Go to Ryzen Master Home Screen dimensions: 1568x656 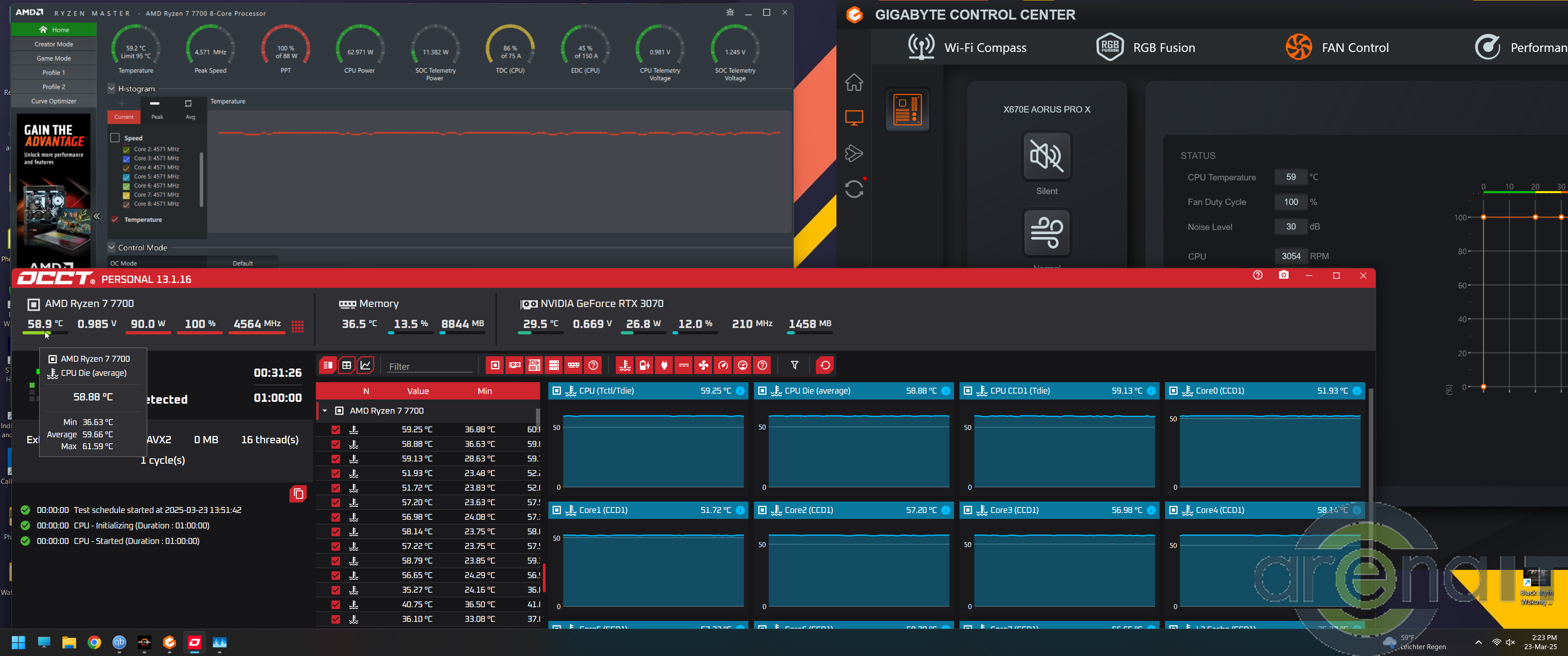coord(54,30)
